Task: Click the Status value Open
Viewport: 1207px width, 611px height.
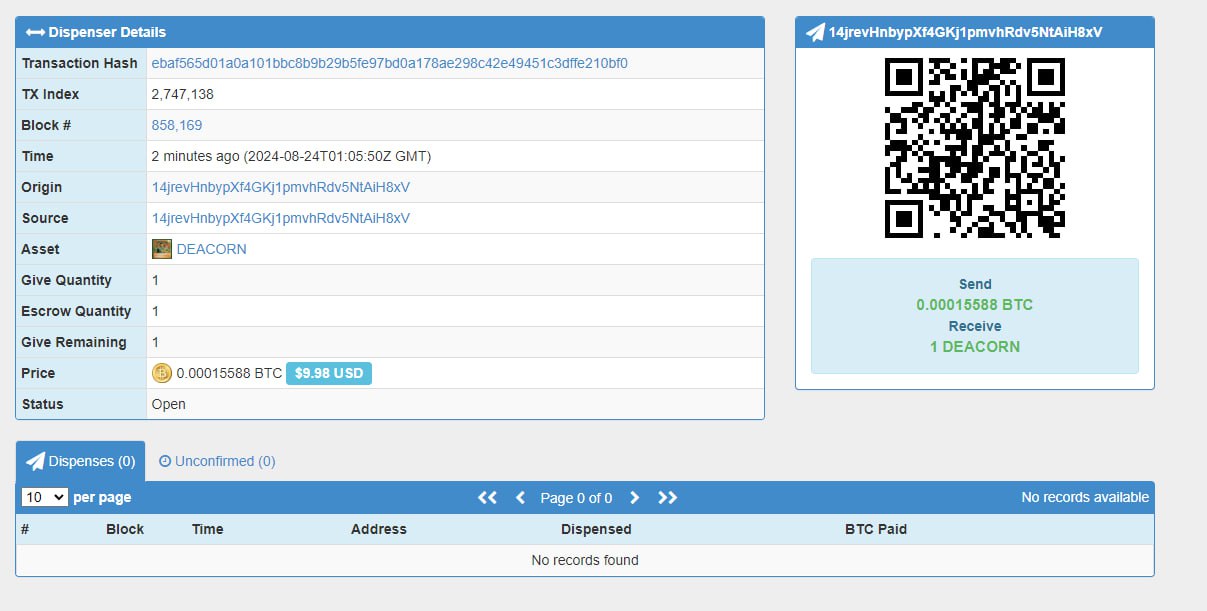Action: pyautogui.click(x=169, y=404)
